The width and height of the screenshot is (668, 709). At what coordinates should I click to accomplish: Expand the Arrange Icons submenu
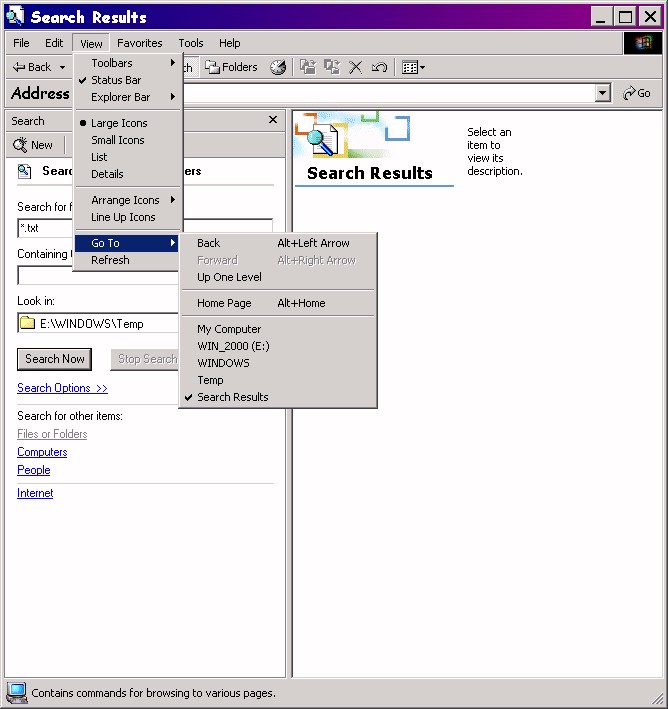tap(128, 200)
